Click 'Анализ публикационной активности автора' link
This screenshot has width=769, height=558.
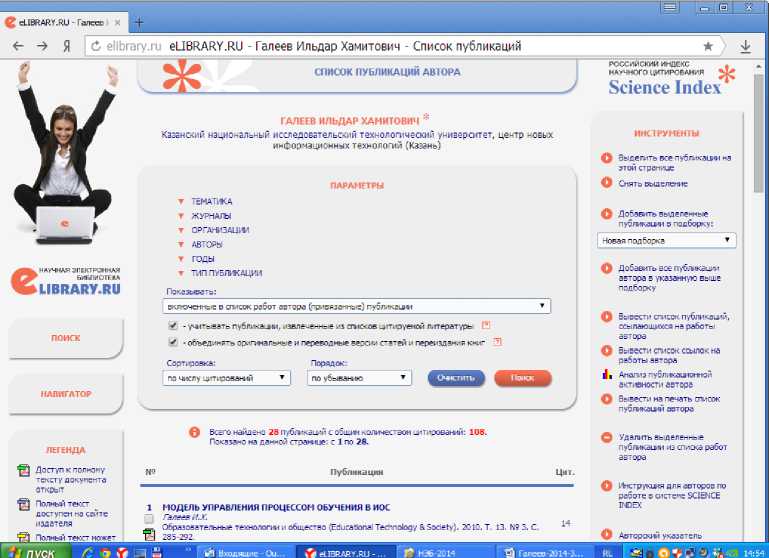click(665, 380)
